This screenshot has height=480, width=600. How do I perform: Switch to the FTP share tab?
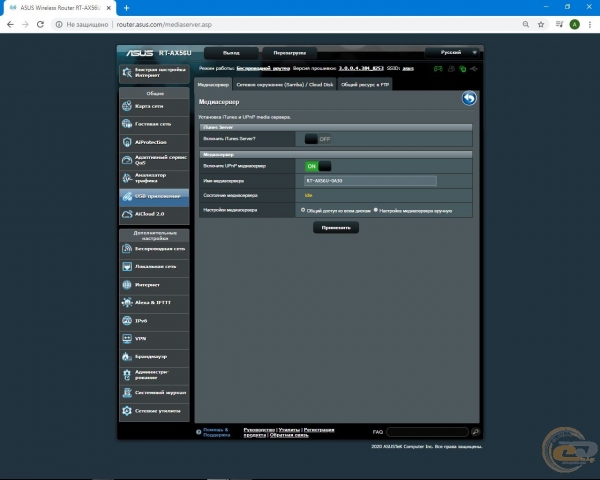point(365,85)
